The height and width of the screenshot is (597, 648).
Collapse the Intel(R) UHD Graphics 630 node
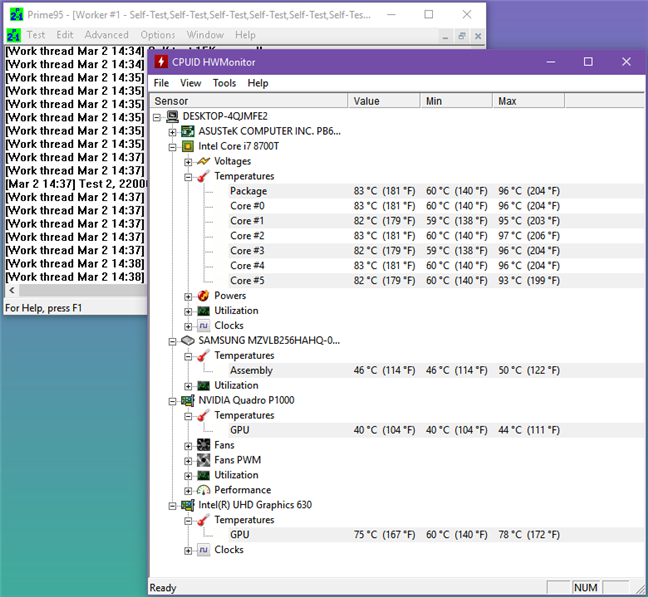(x=173, y=506)
